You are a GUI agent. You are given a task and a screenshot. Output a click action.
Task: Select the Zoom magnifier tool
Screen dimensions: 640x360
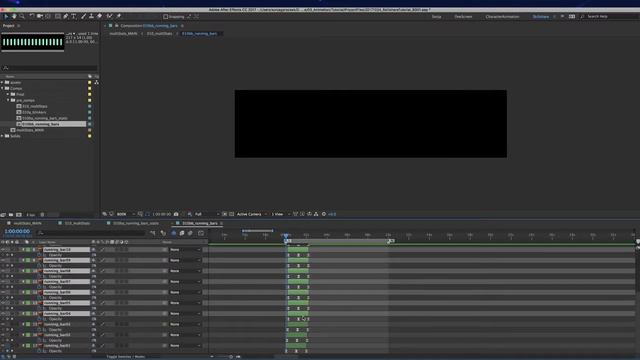tap(22, 16)
